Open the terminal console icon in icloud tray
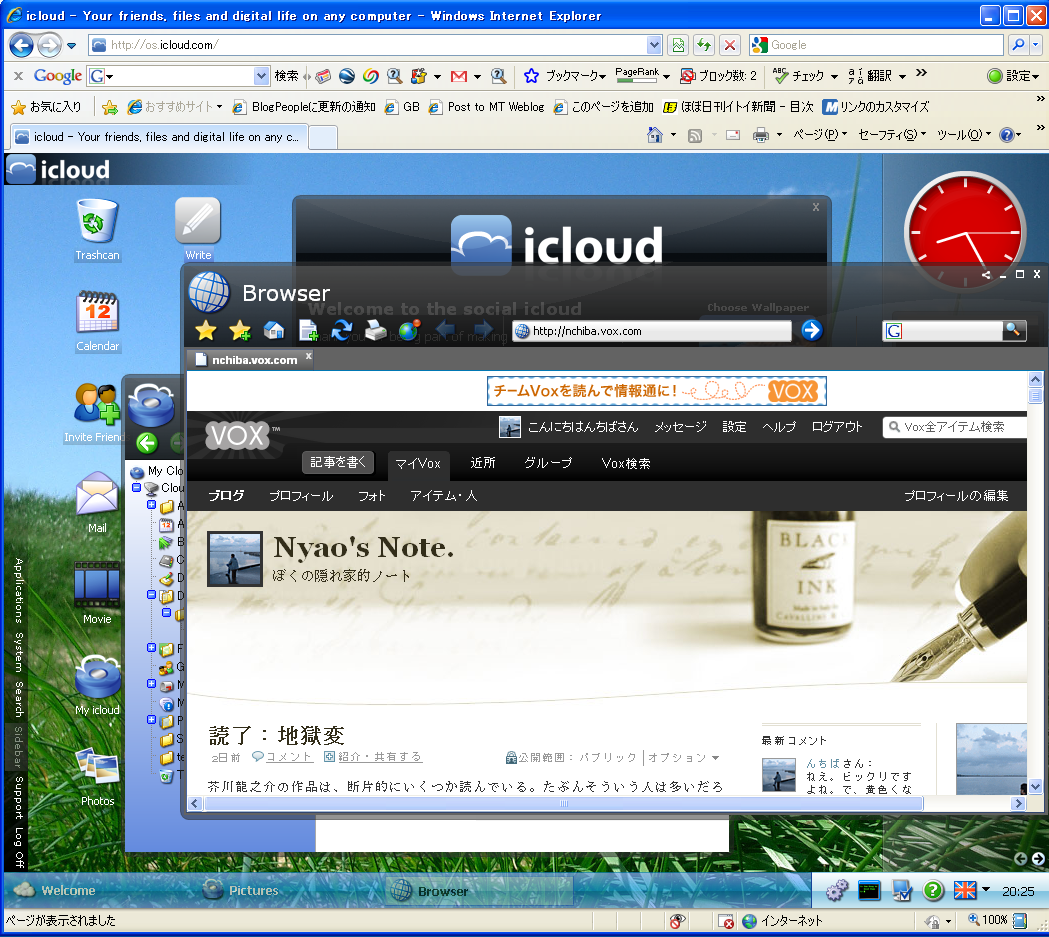Screen dimensions: 1049x937 (869, 890)
